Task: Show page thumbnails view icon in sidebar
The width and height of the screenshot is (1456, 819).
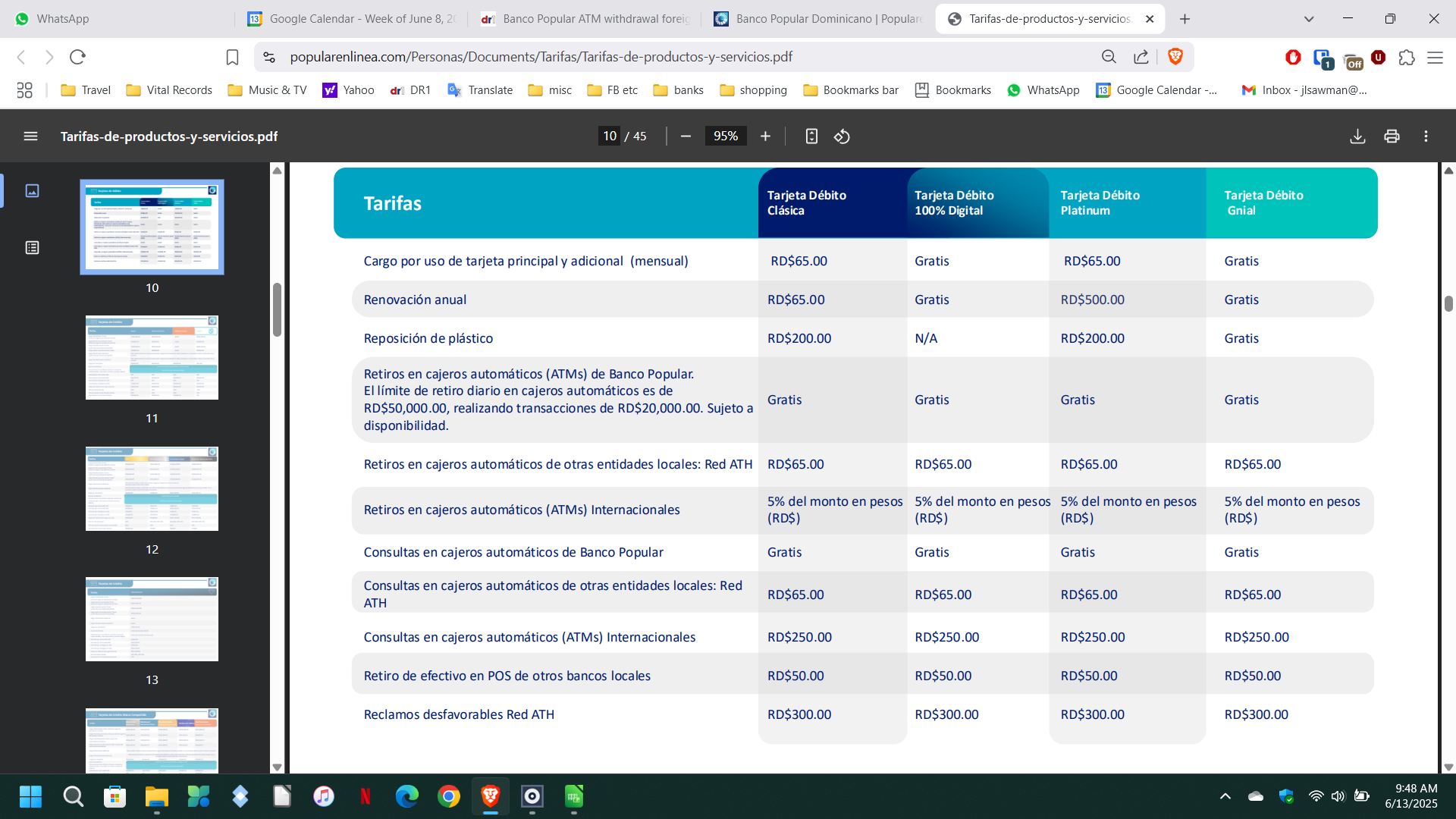Action: 32,191
